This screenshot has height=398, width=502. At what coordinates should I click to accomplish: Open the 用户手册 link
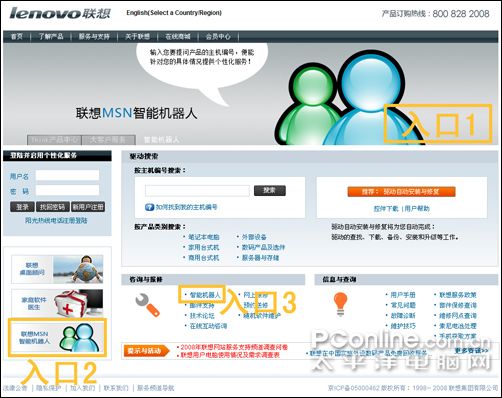pos(403,295)
